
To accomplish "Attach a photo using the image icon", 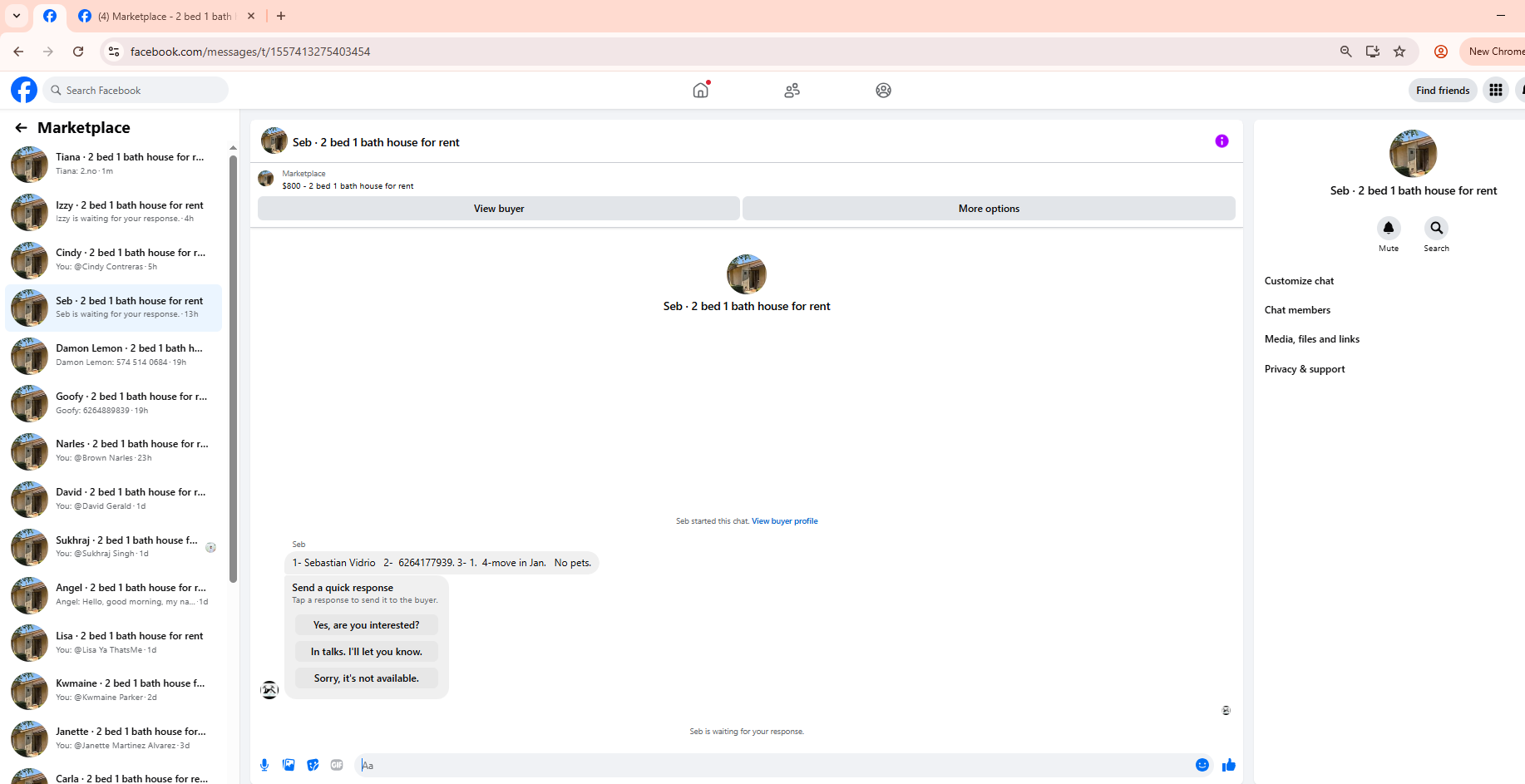I will (x=289, y=765).
